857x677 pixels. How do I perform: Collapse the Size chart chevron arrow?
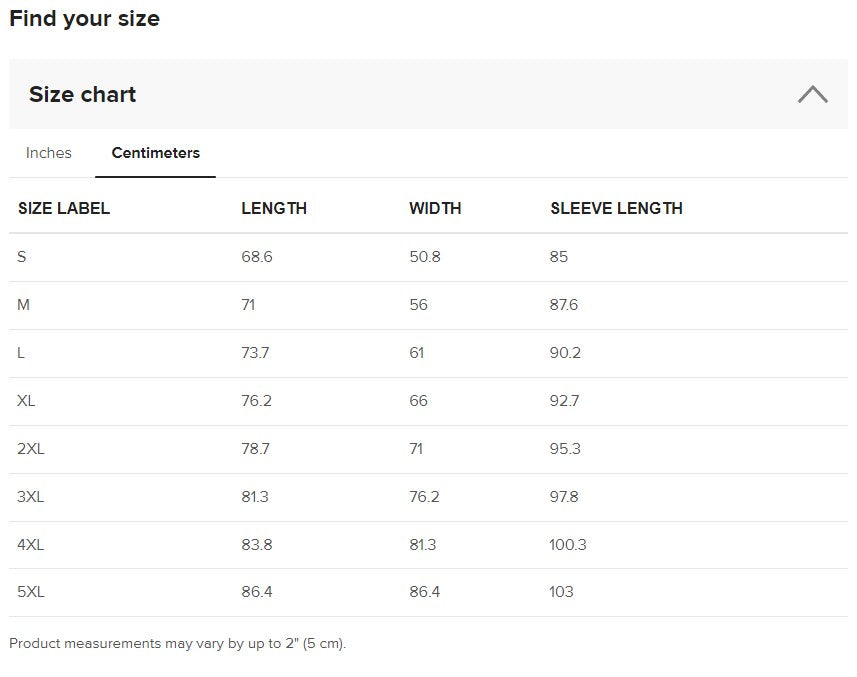point(812,95)
